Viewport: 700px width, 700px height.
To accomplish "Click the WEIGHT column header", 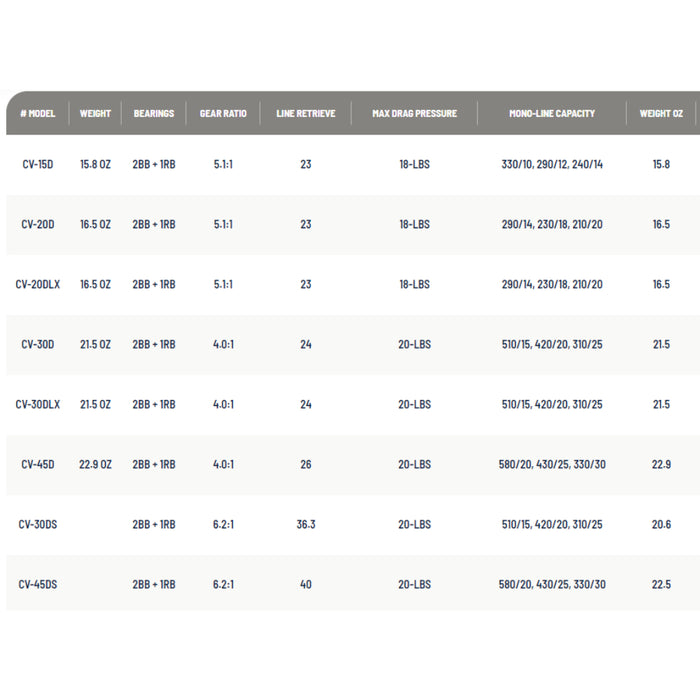I will (96, 113).
